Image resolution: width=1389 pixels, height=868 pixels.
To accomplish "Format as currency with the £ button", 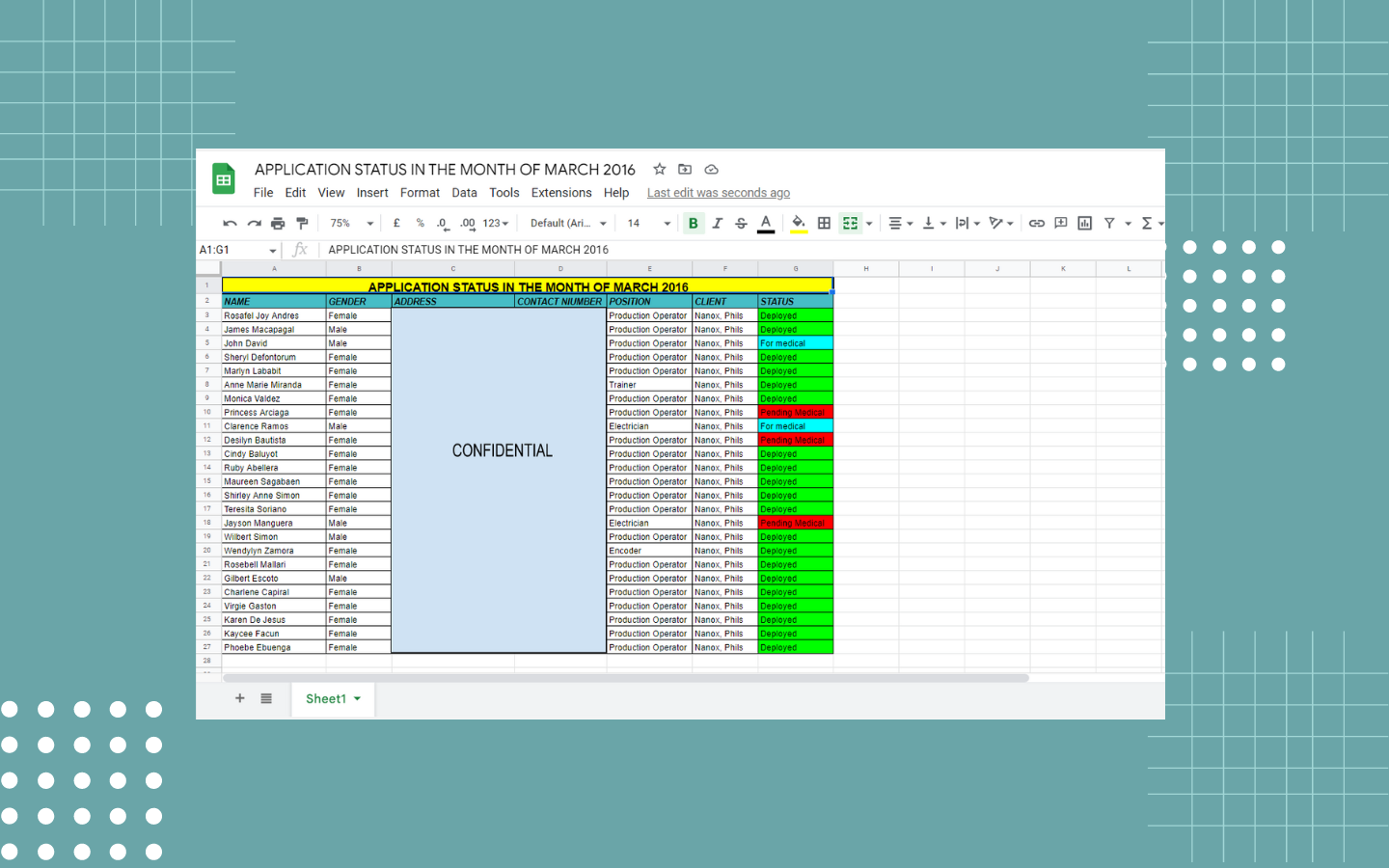I will (x=396, y=223).
